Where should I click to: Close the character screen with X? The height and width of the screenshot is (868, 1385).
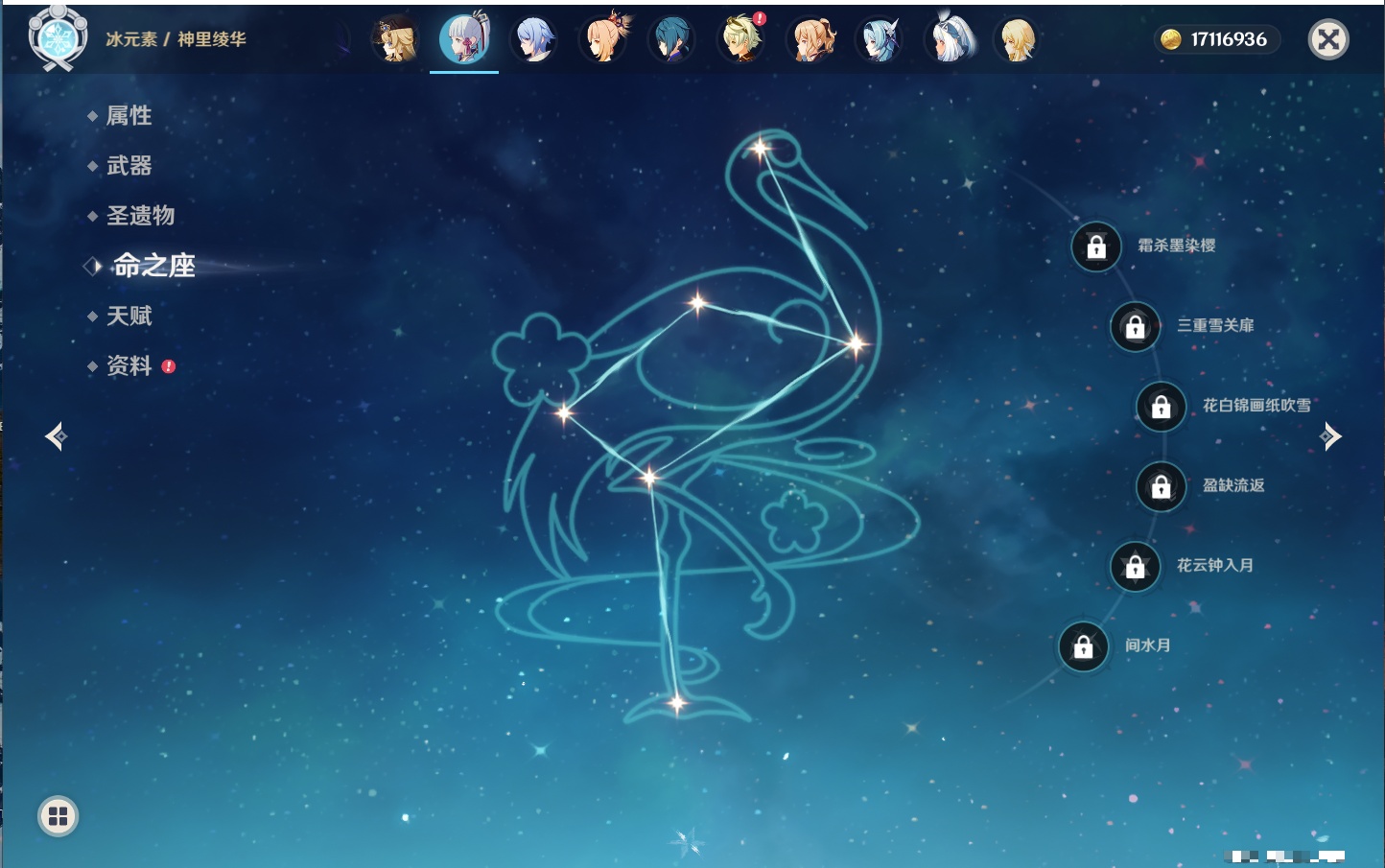click(1328, 39)
